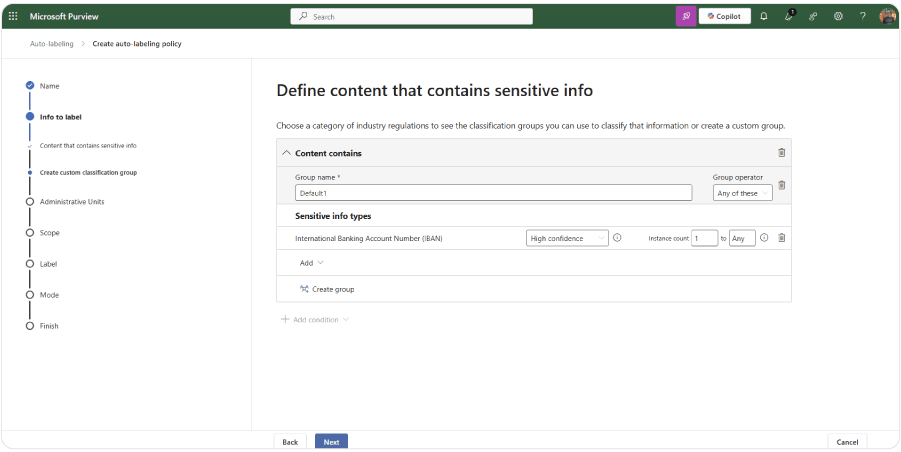Expand the Add menu

pyautogui.click(x=311, y=263)
